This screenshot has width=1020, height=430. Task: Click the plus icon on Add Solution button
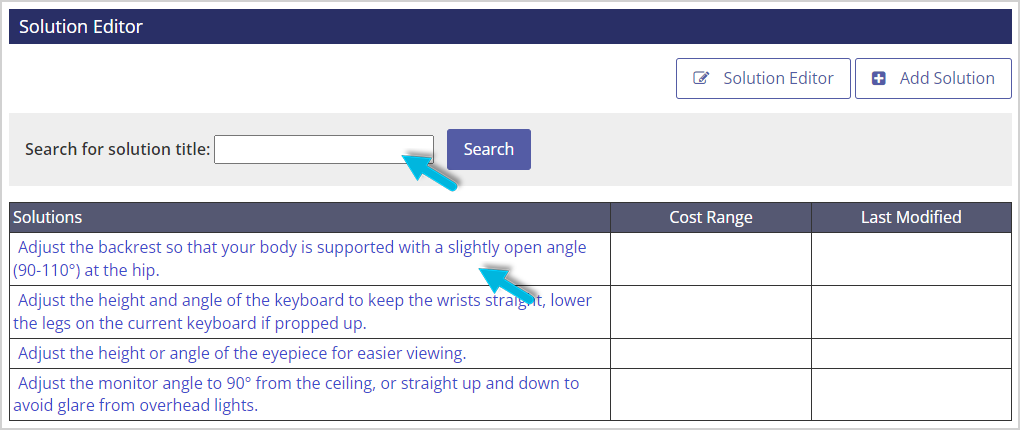(879, 79)
